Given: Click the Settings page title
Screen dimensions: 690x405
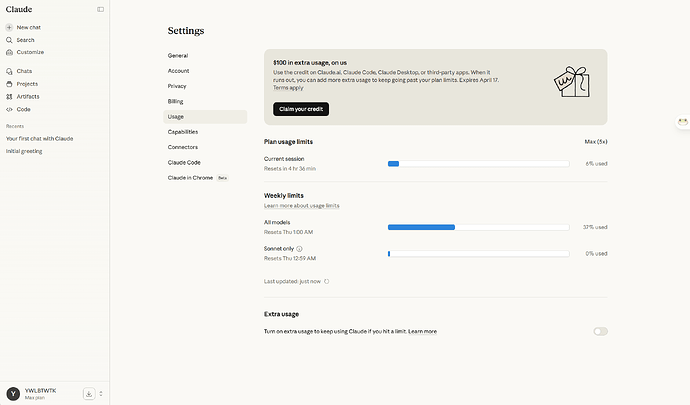Looking at the screenshot, I should pyautogui.click(x=186, y=31).
